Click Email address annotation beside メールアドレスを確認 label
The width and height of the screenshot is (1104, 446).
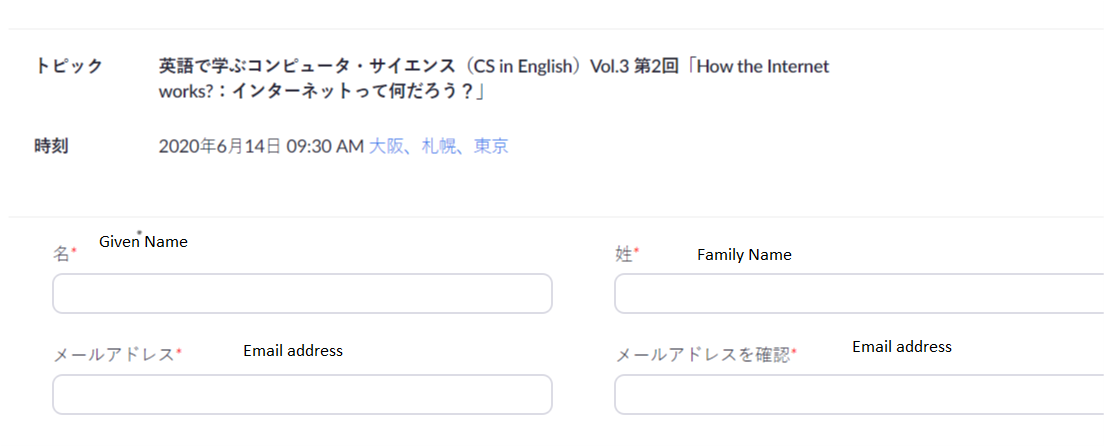tap(902, 347)
